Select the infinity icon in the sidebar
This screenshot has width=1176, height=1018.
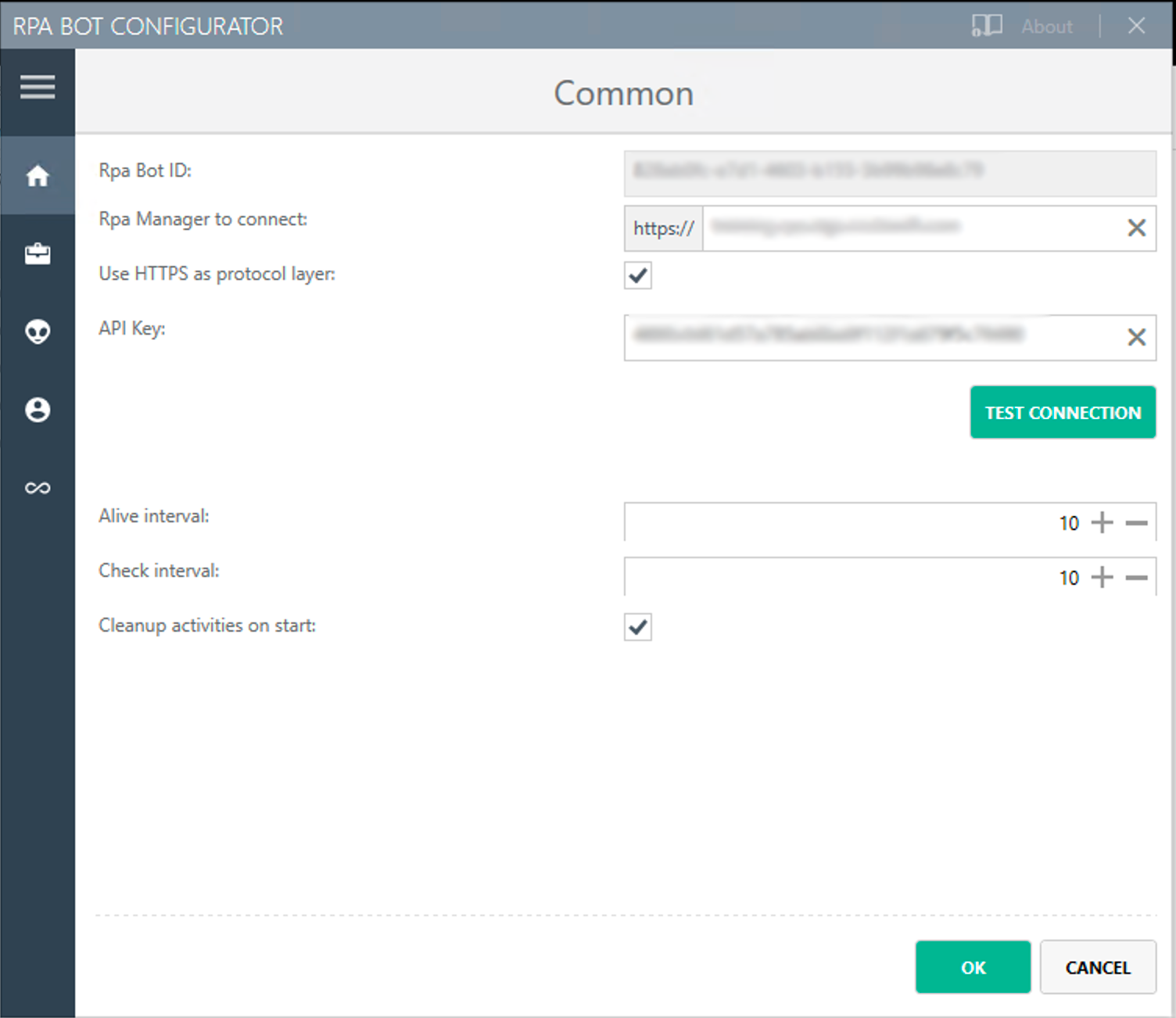click(37, 487)
